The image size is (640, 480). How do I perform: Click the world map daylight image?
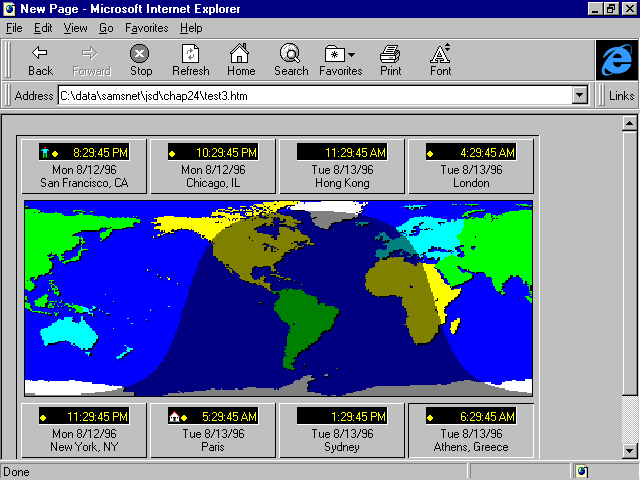pyautogui.click(x=278, y=298)
